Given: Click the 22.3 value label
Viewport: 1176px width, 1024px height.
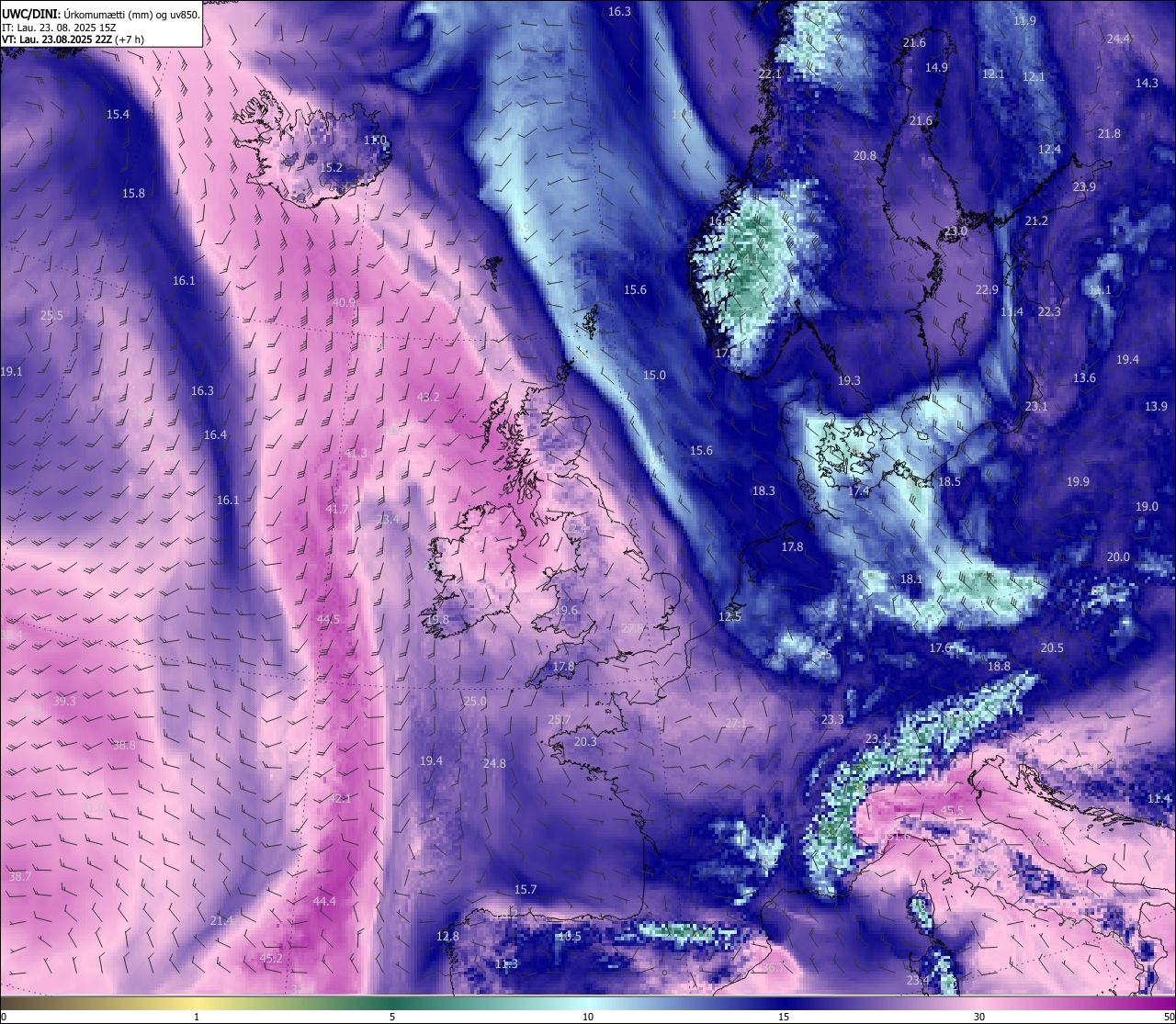Looking at the screenshot, I should [1049, 312].
